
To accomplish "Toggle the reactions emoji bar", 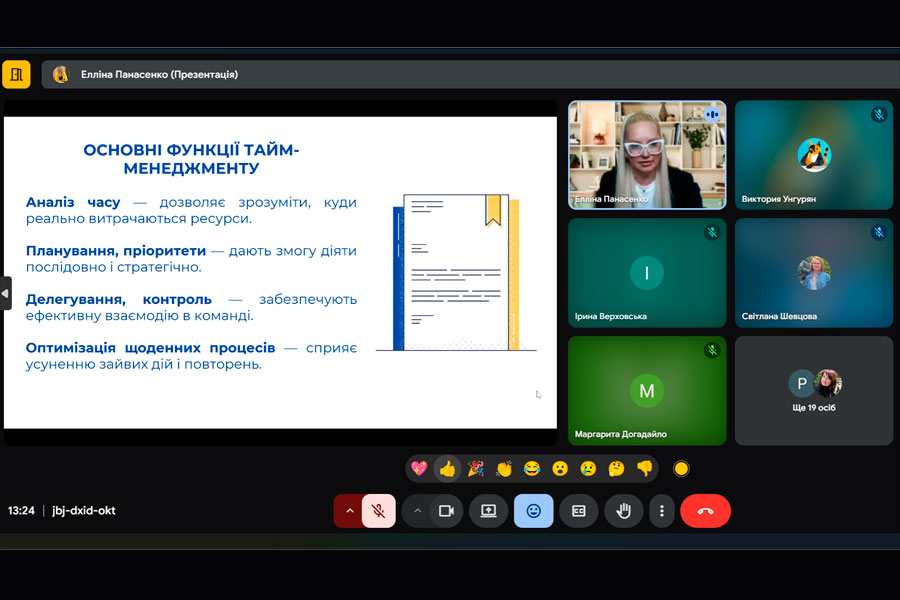I will tap(533, 510).
